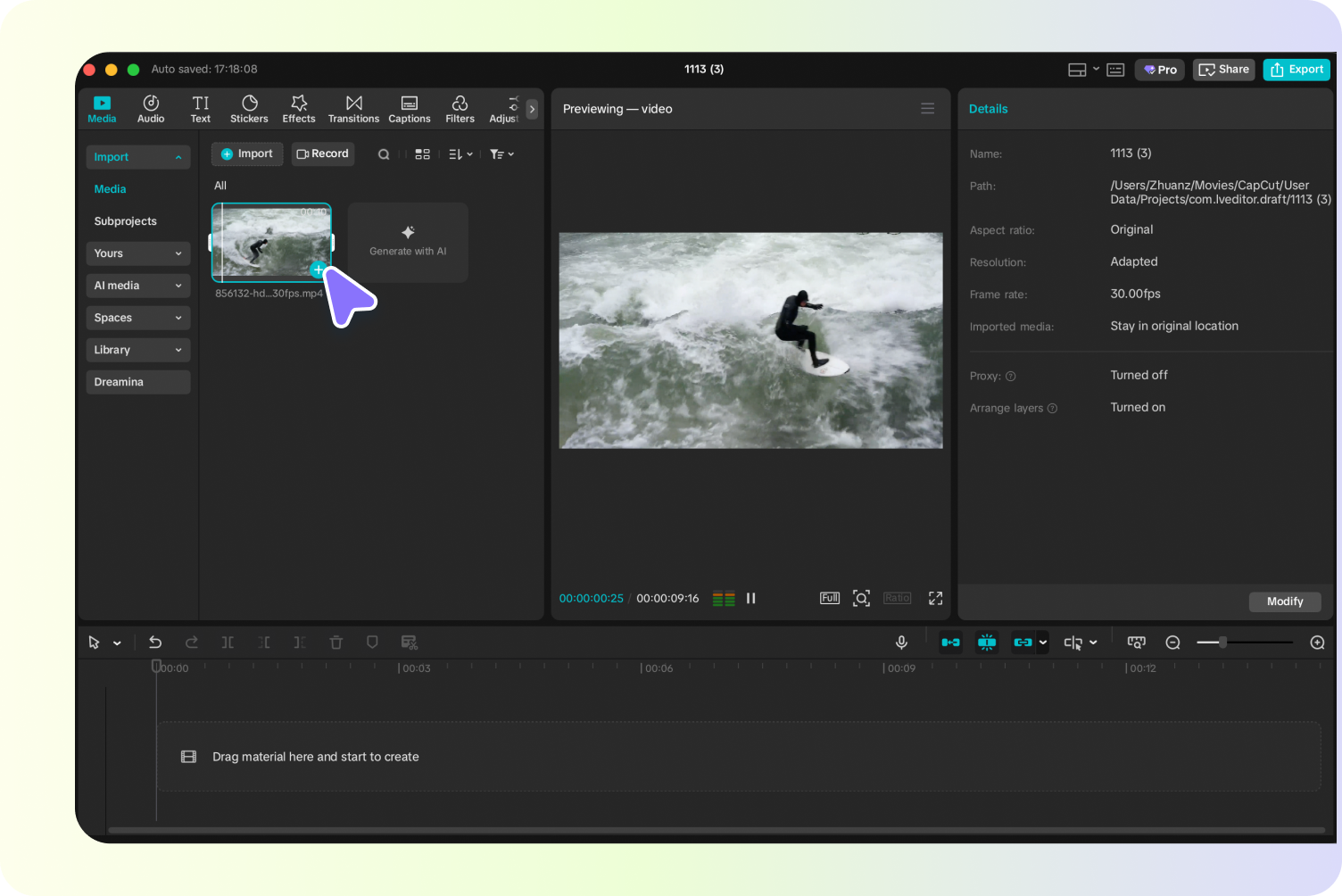
Task: Open the sort order dropdown above the media grid
Action: [x=460, y=153]
